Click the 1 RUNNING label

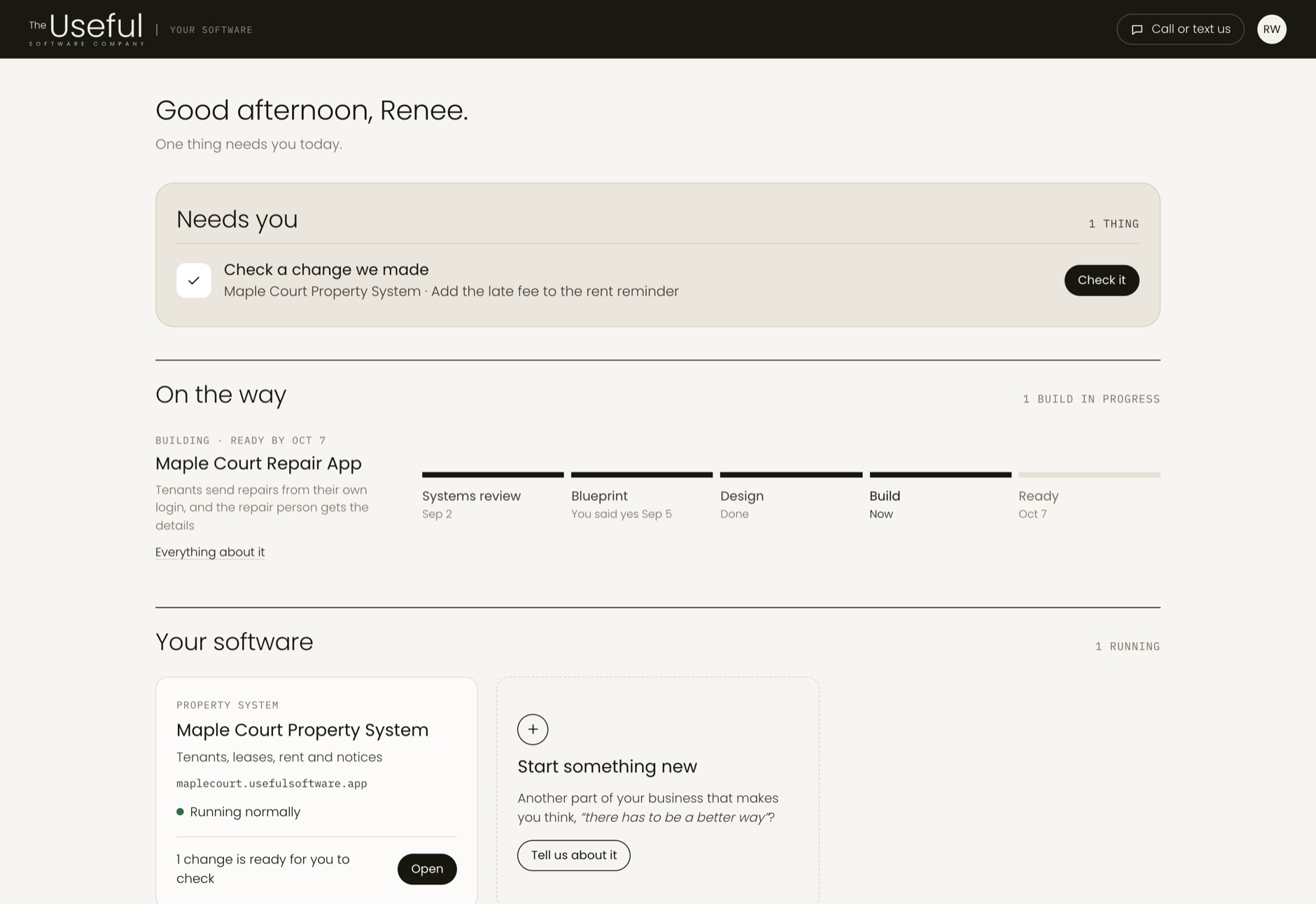[1128, 647]
